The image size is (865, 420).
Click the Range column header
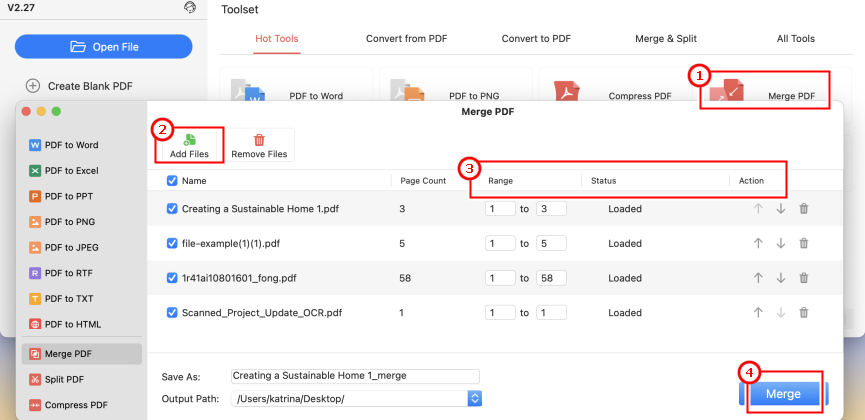click(500, 180)
